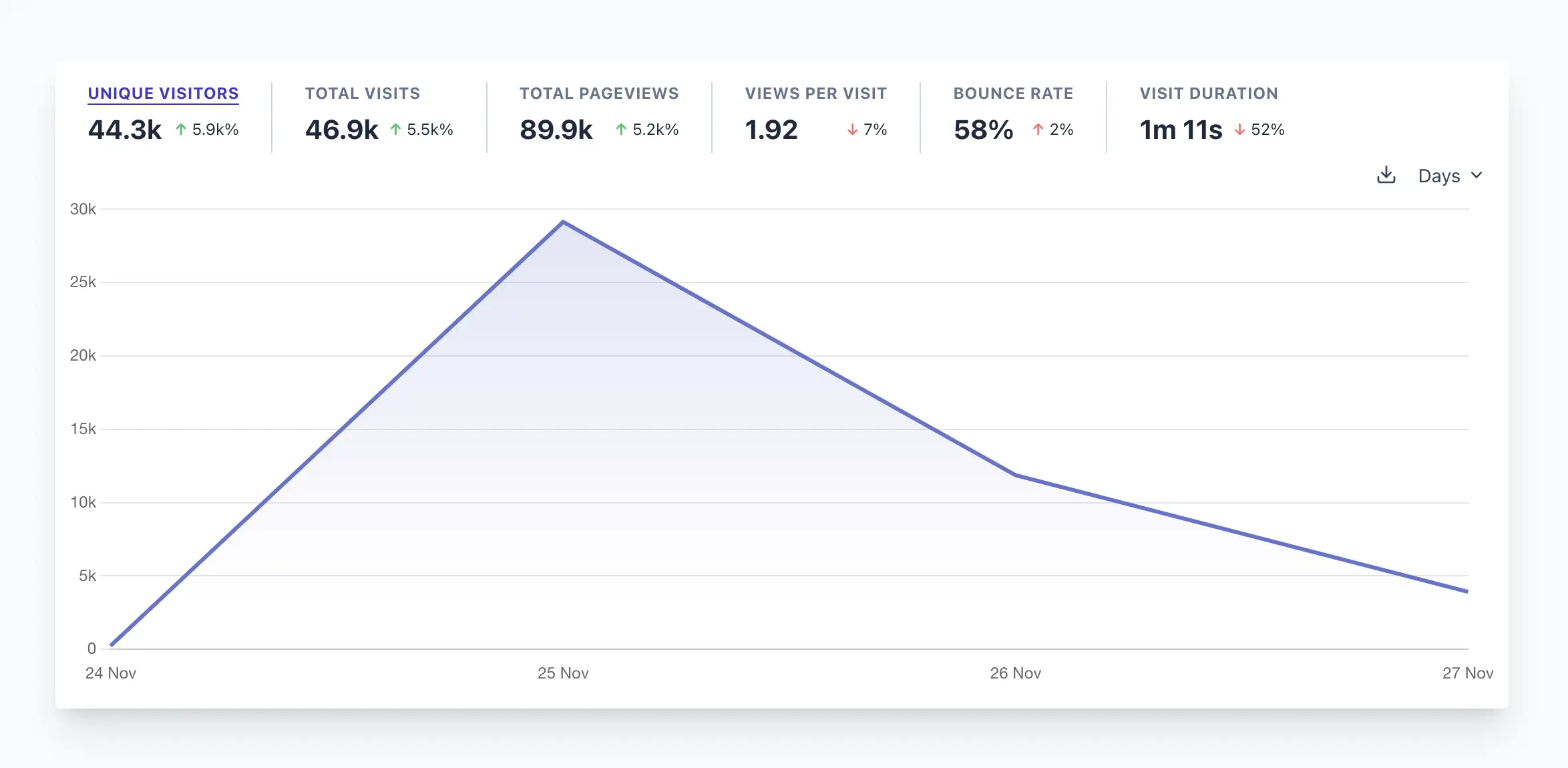Click the 24 Nov x-axis label
This screenshot has width=1568, height=768.
click(x=111, y=673)
